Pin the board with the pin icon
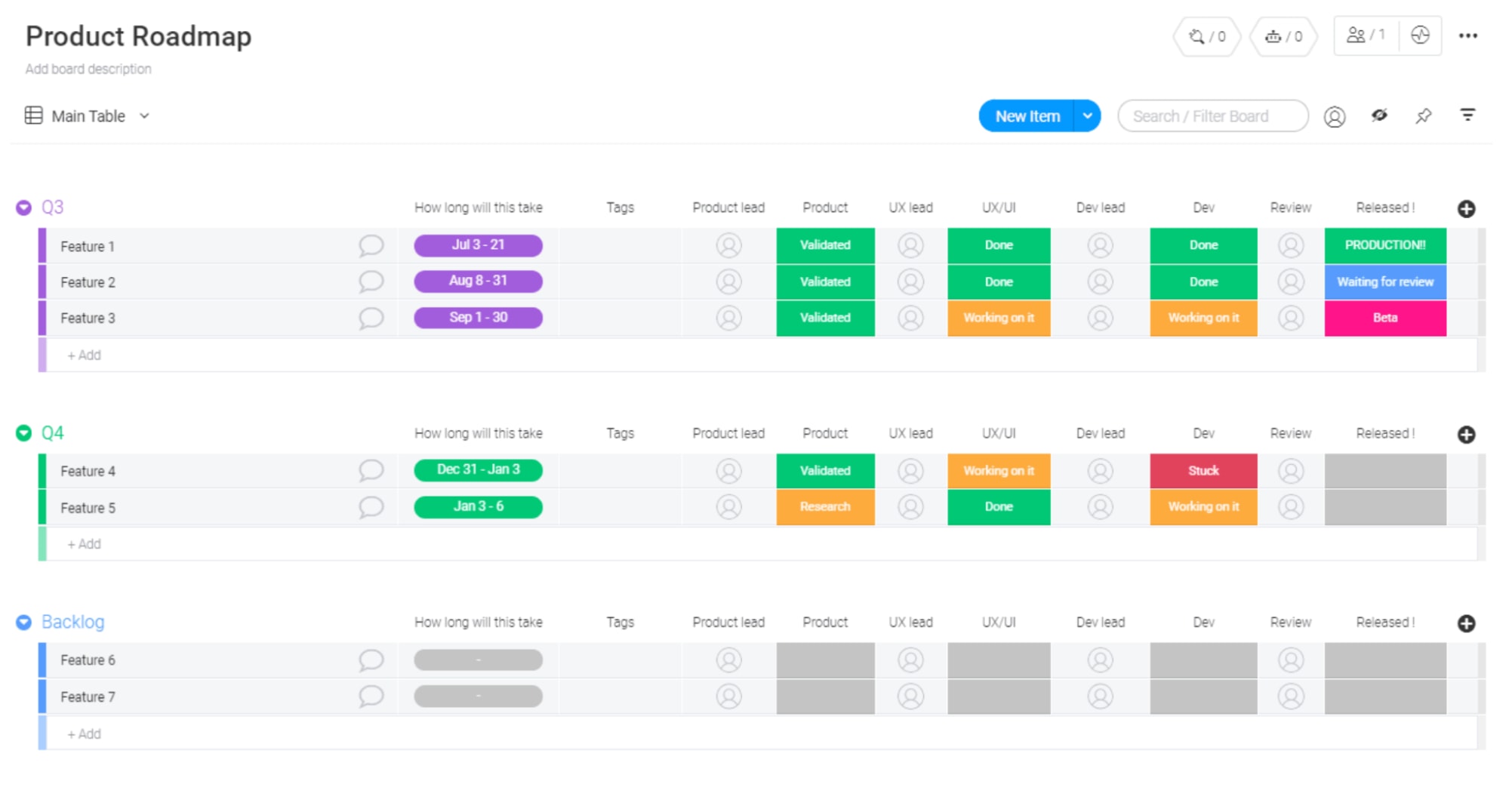The height and width of the screenshot is (812, 1509). [1424, 115]
